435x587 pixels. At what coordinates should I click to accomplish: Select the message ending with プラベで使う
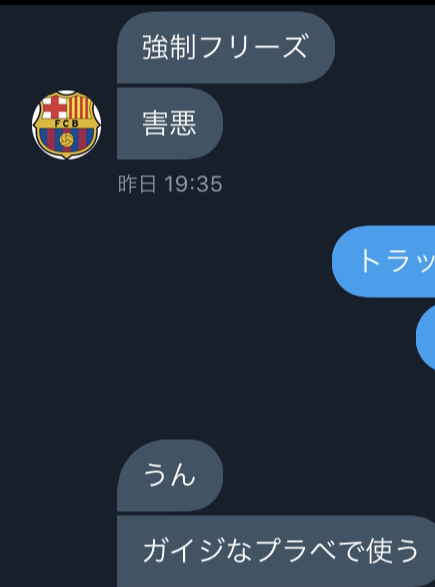click(x=276, y=551)
